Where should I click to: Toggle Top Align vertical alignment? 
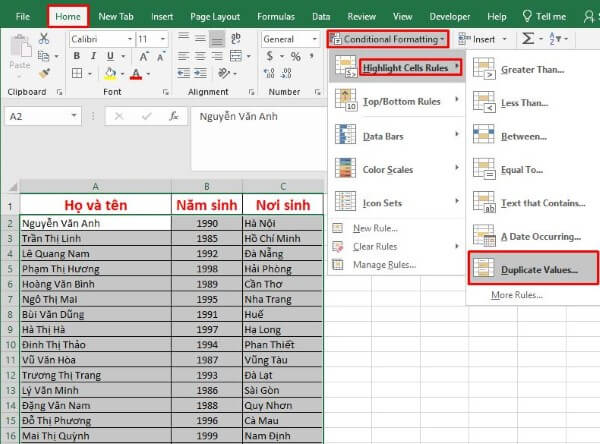click(184, 37)
